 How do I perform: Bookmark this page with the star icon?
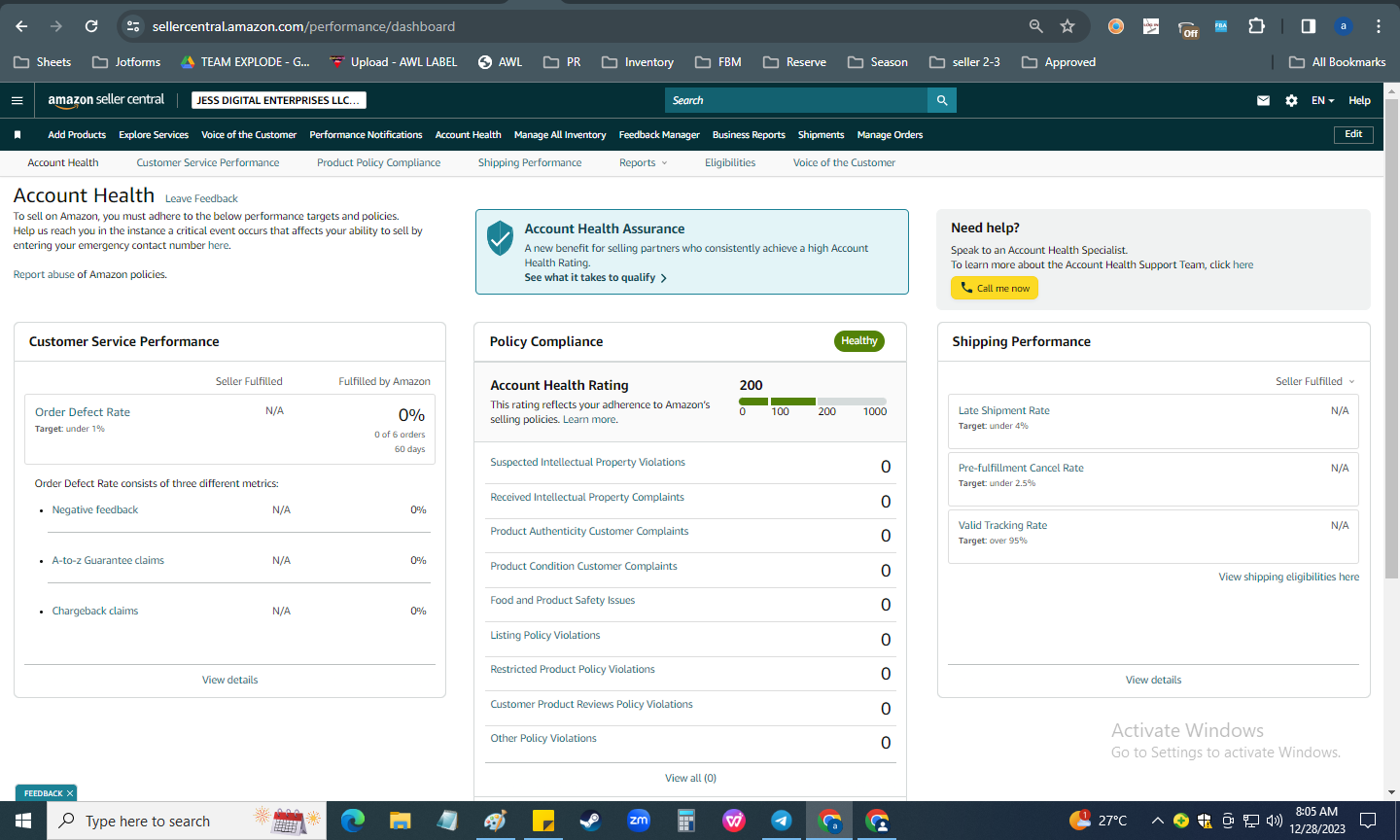[1067, 26]
